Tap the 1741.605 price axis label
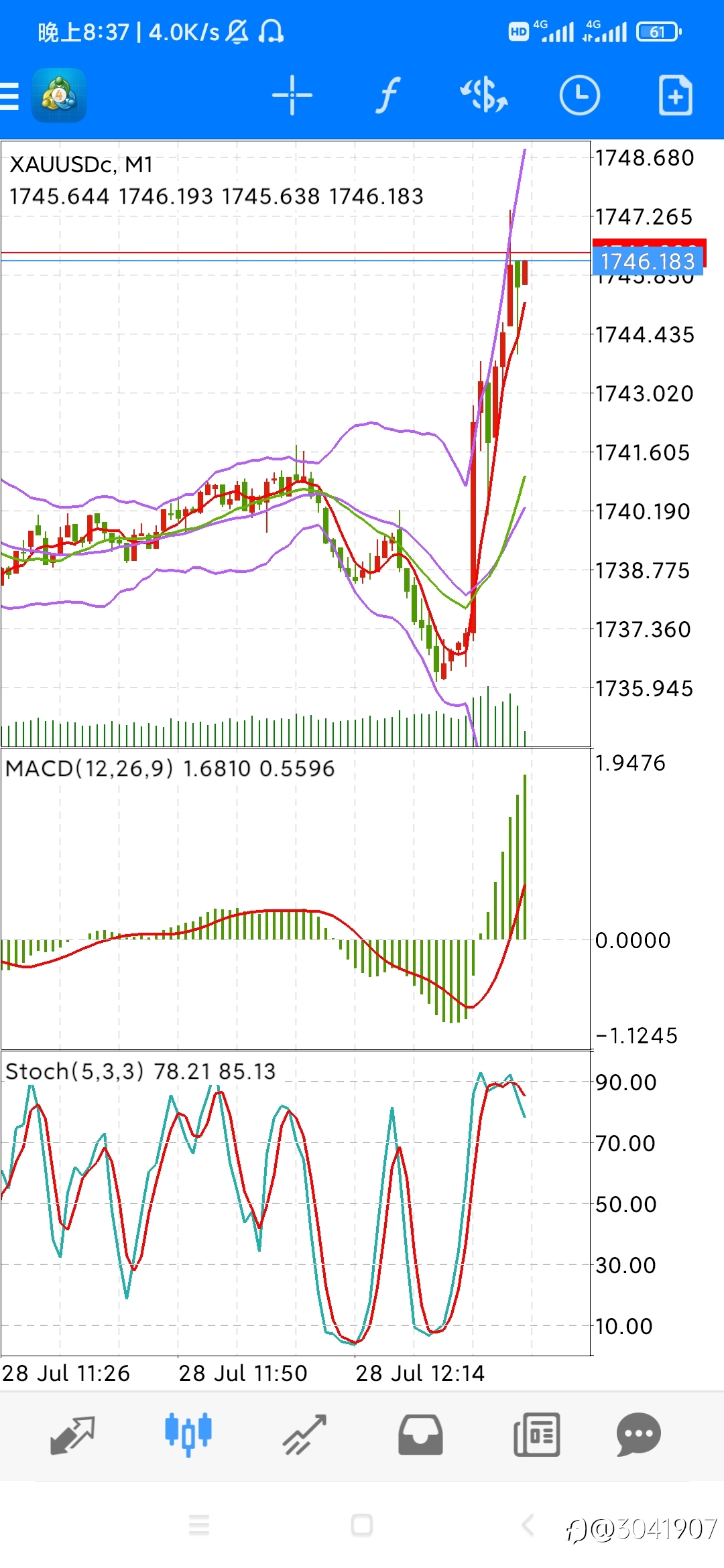724x1568 pixels. [642, 453]
